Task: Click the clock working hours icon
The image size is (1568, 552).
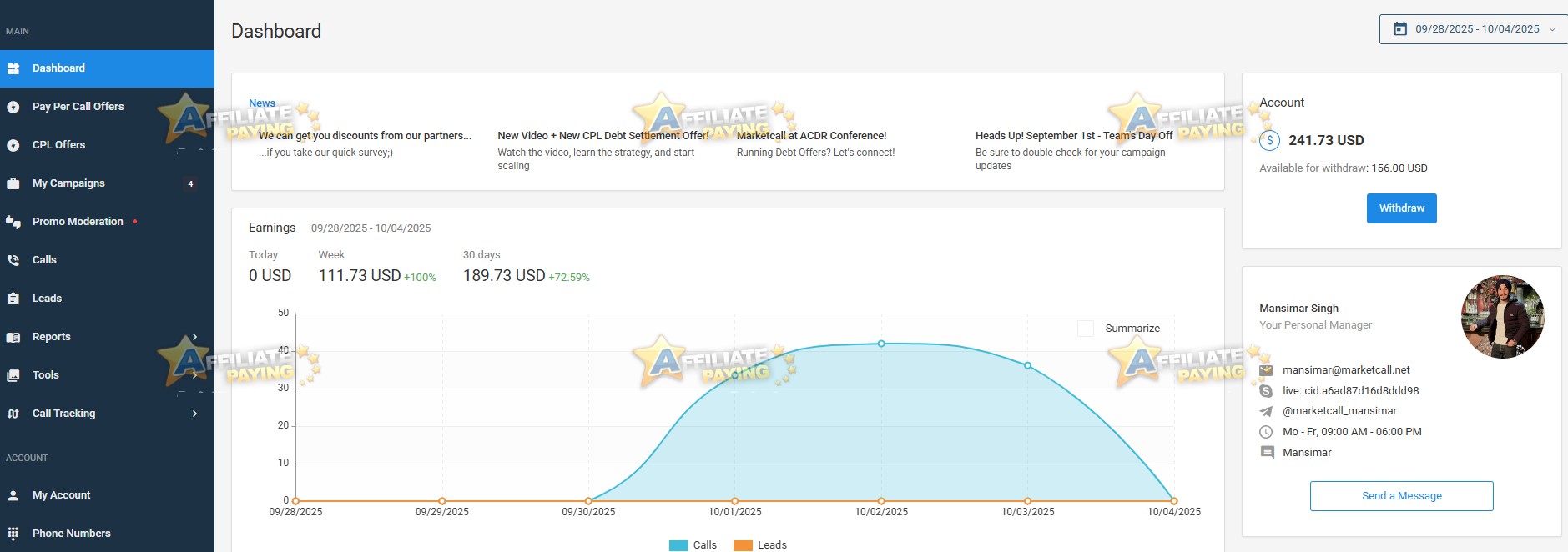Action: tap(1266, 432)
